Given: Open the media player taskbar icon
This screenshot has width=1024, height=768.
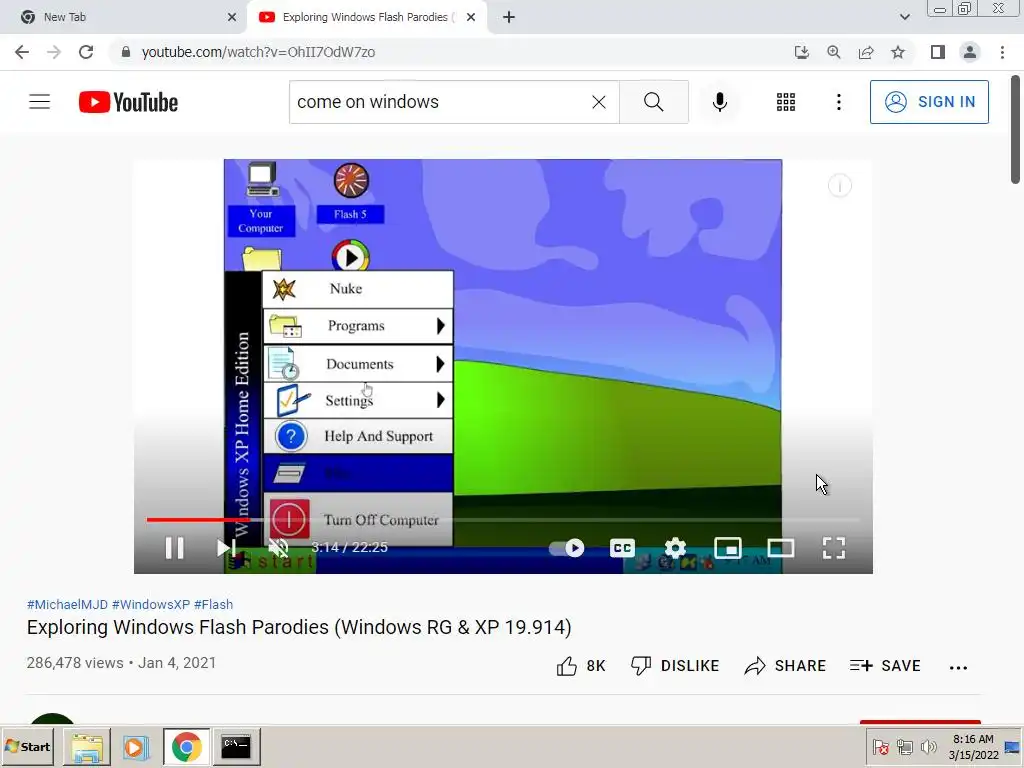Looking at the screenshot, I should 136,747.
